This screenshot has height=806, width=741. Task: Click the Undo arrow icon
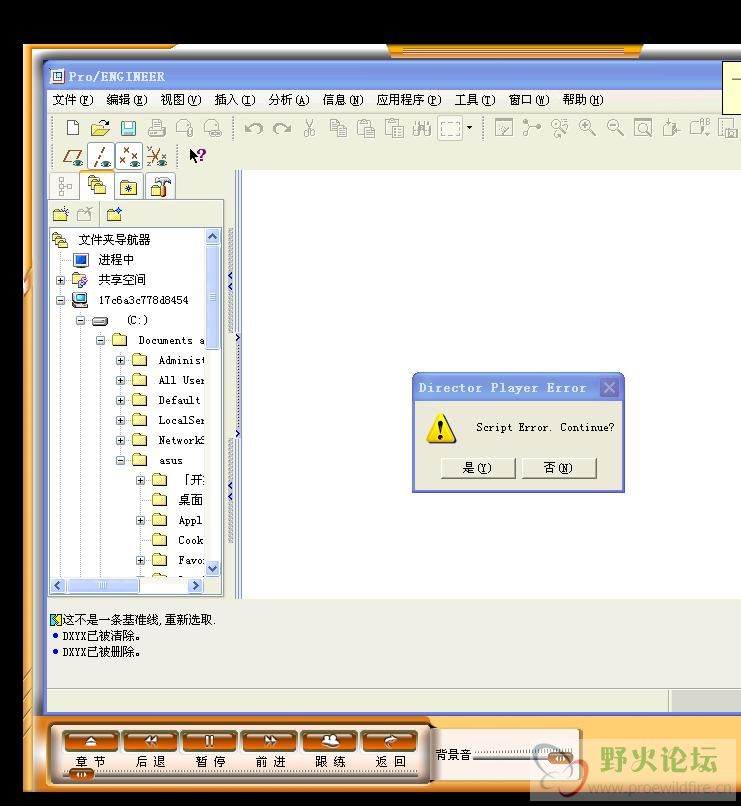click(254, 128)
